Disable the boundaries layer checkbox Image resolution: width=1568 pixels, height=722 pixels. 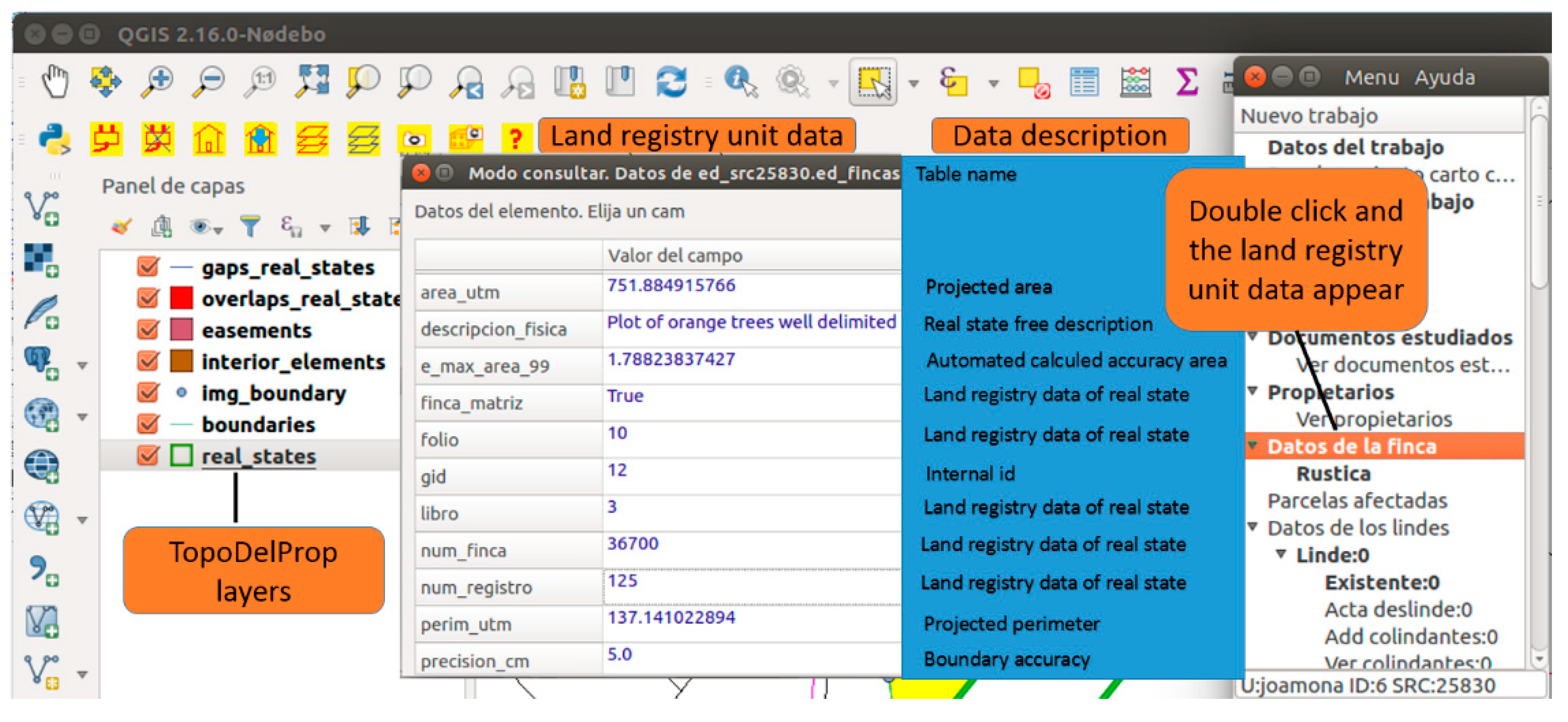148,424
